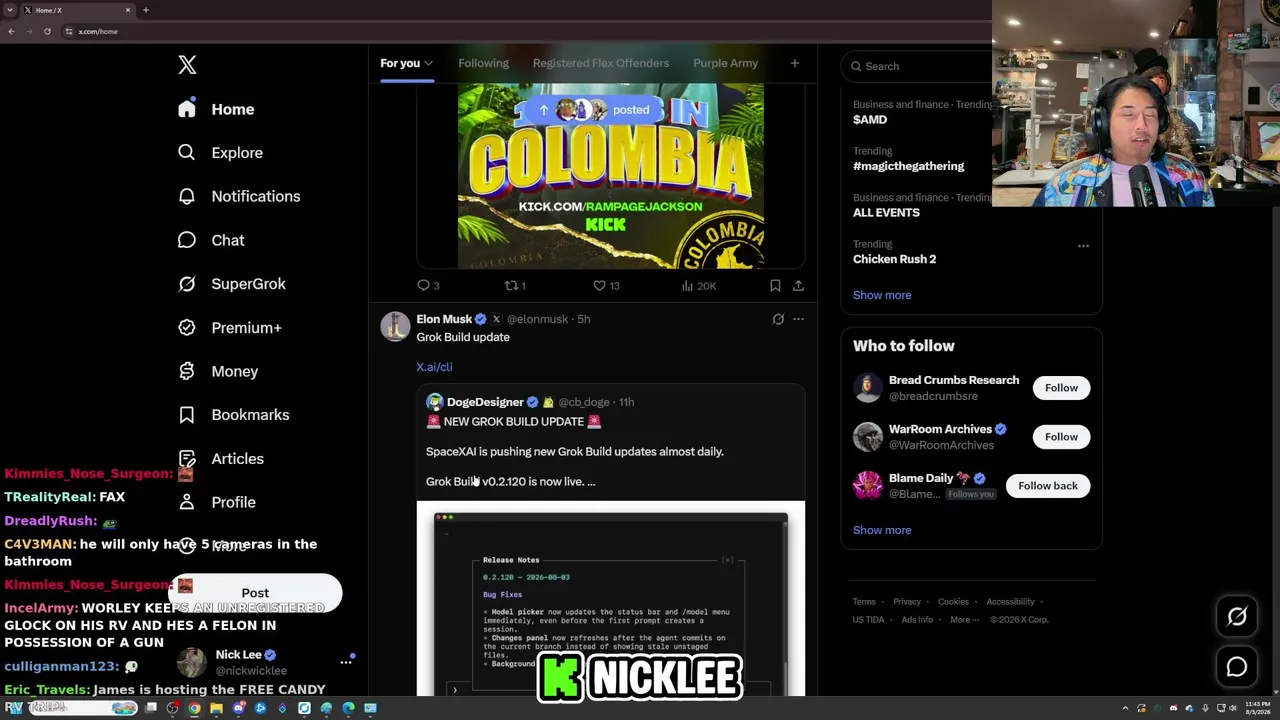The width and height of the screenshot is (1280, 720).
Task: Open the Terms footer link
Action: pos(864,602)
